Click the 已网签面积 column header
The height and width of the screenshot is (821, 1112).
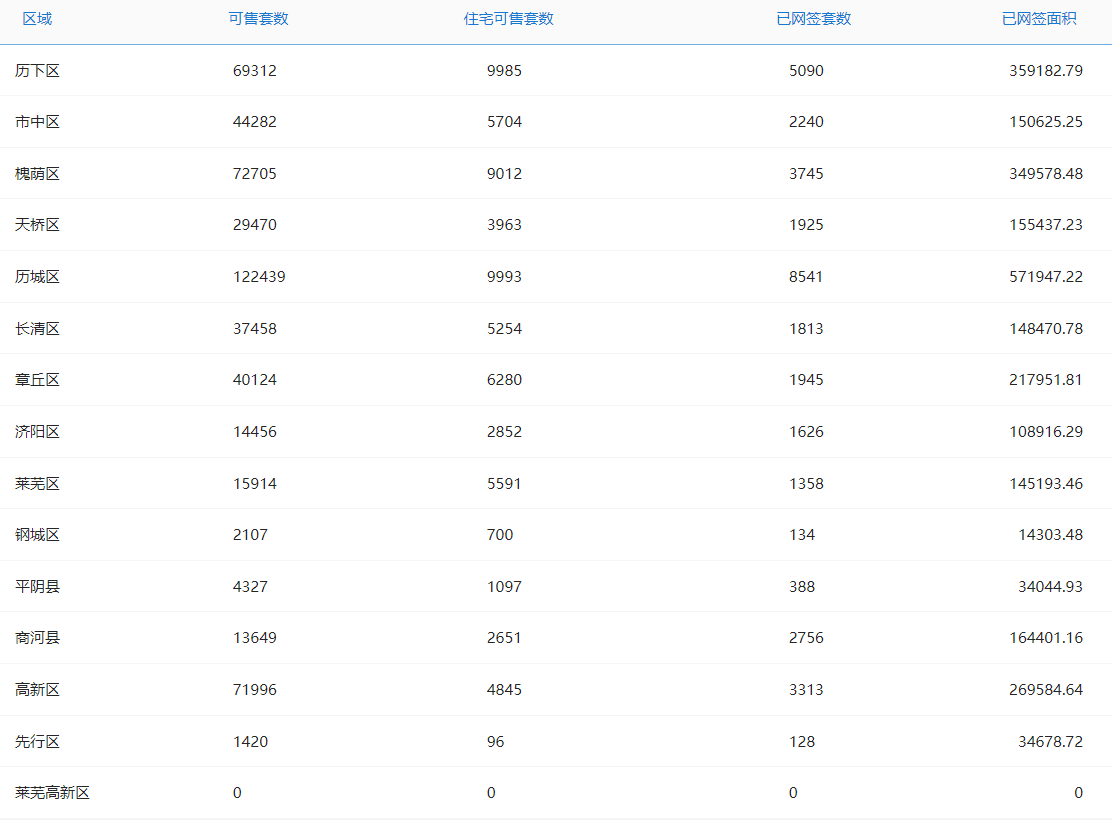click(x=1039, y=19)
